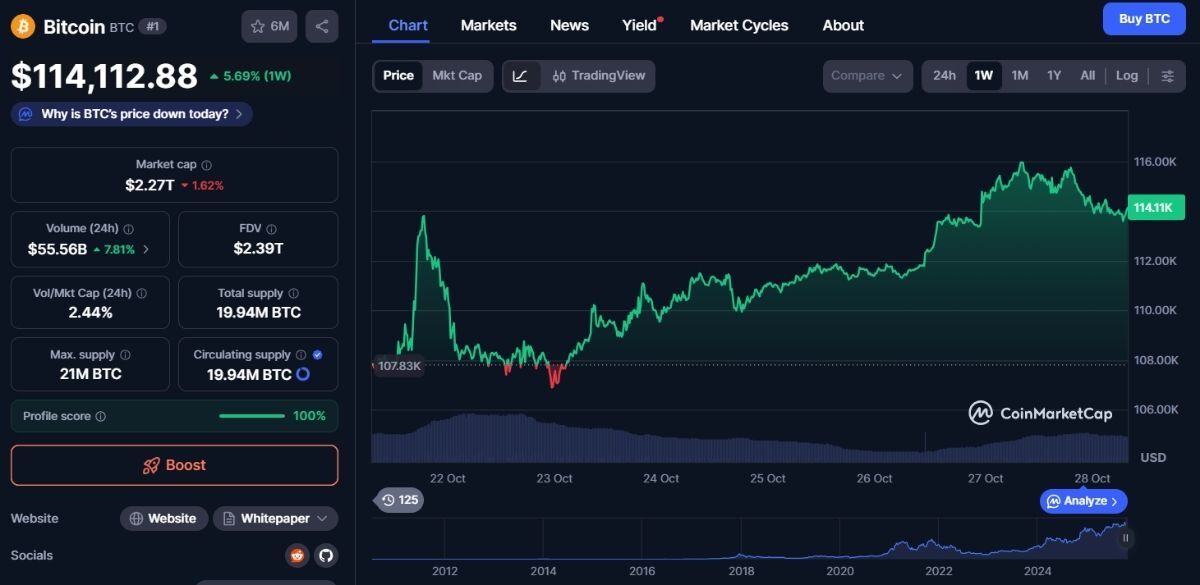Click the 25 Oct date axis label

tap(768, 479)
